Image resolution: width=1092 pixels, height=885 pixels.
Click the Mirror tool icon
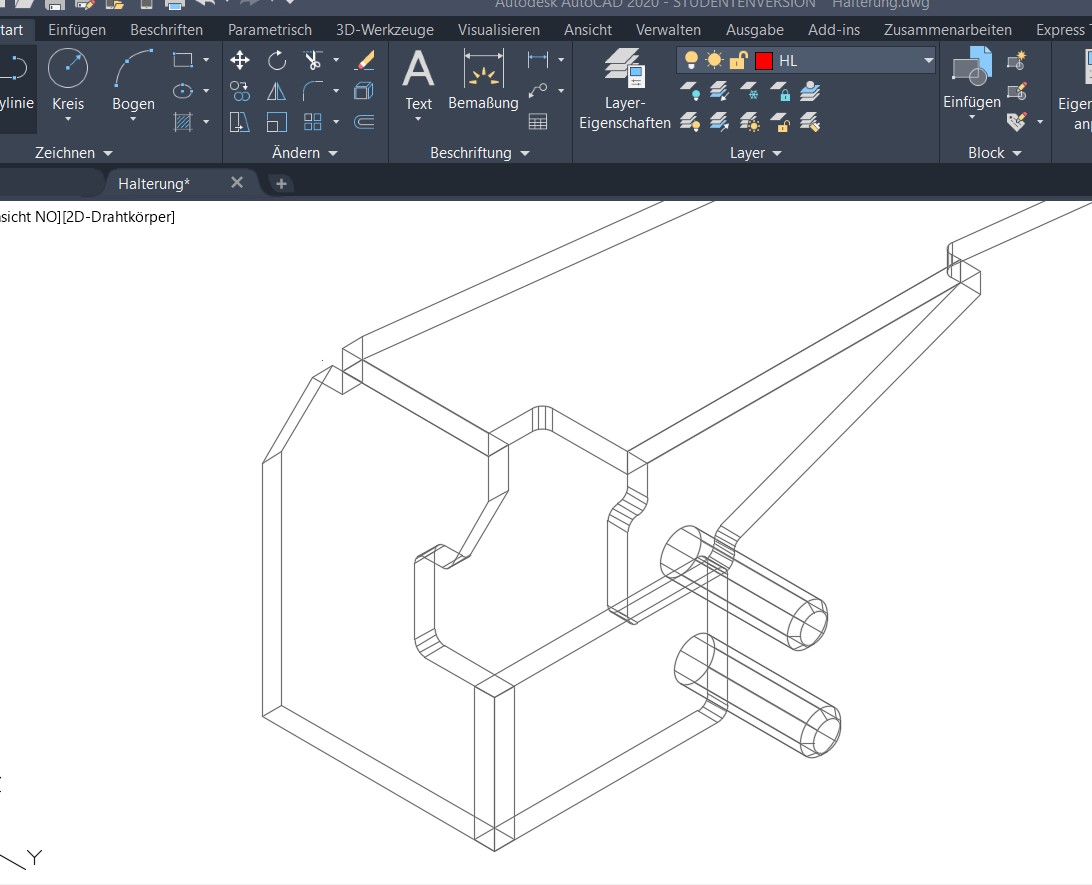[277, 92]
